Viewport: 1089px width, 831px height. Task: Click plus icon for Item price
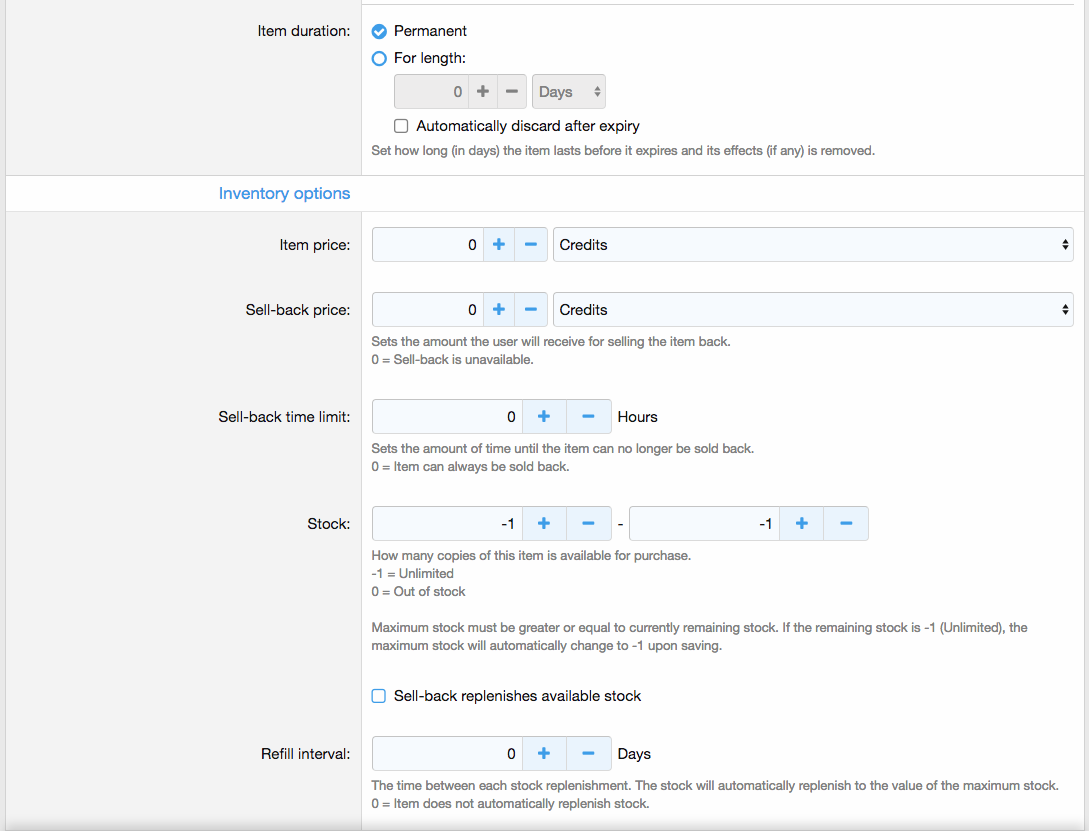click(x=499, y=244)
